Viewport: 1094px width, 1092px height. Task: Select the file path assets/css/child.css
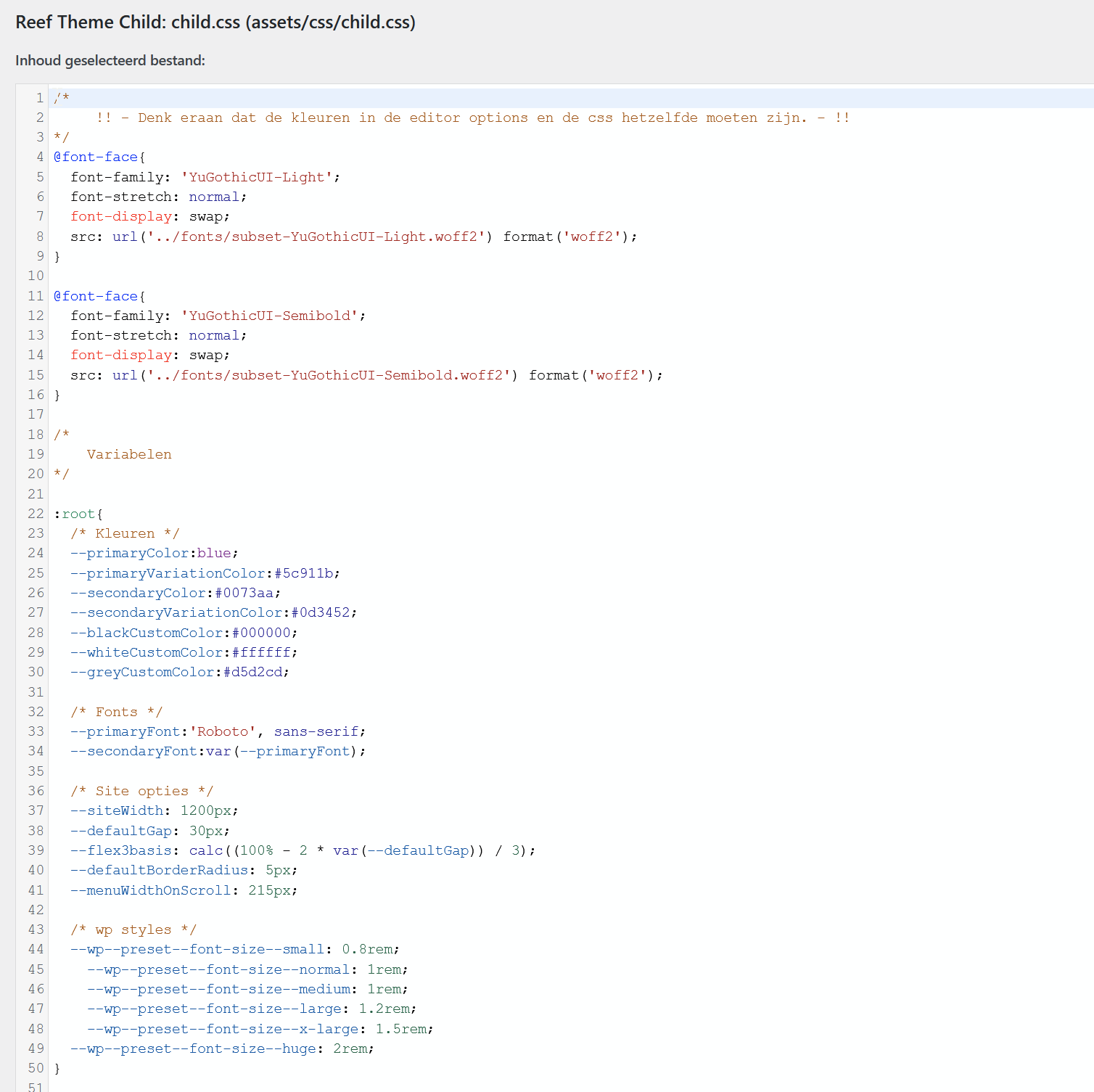332,22
